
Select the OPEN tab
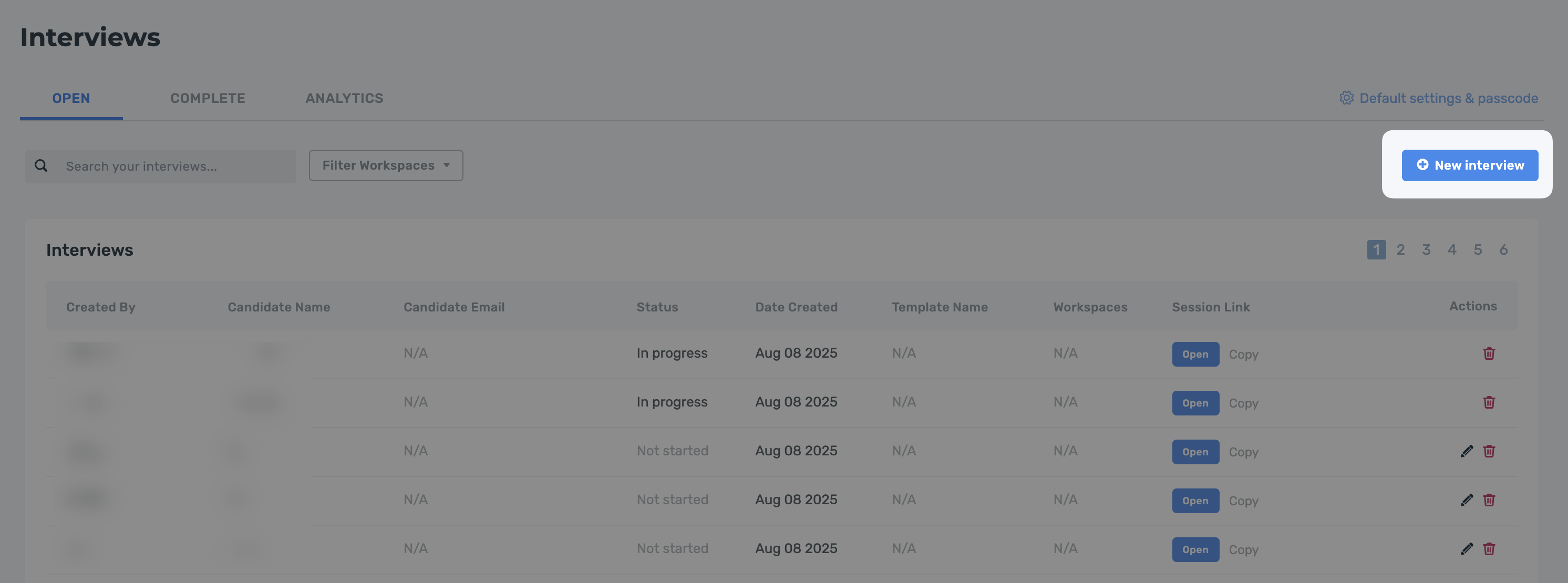71,98
